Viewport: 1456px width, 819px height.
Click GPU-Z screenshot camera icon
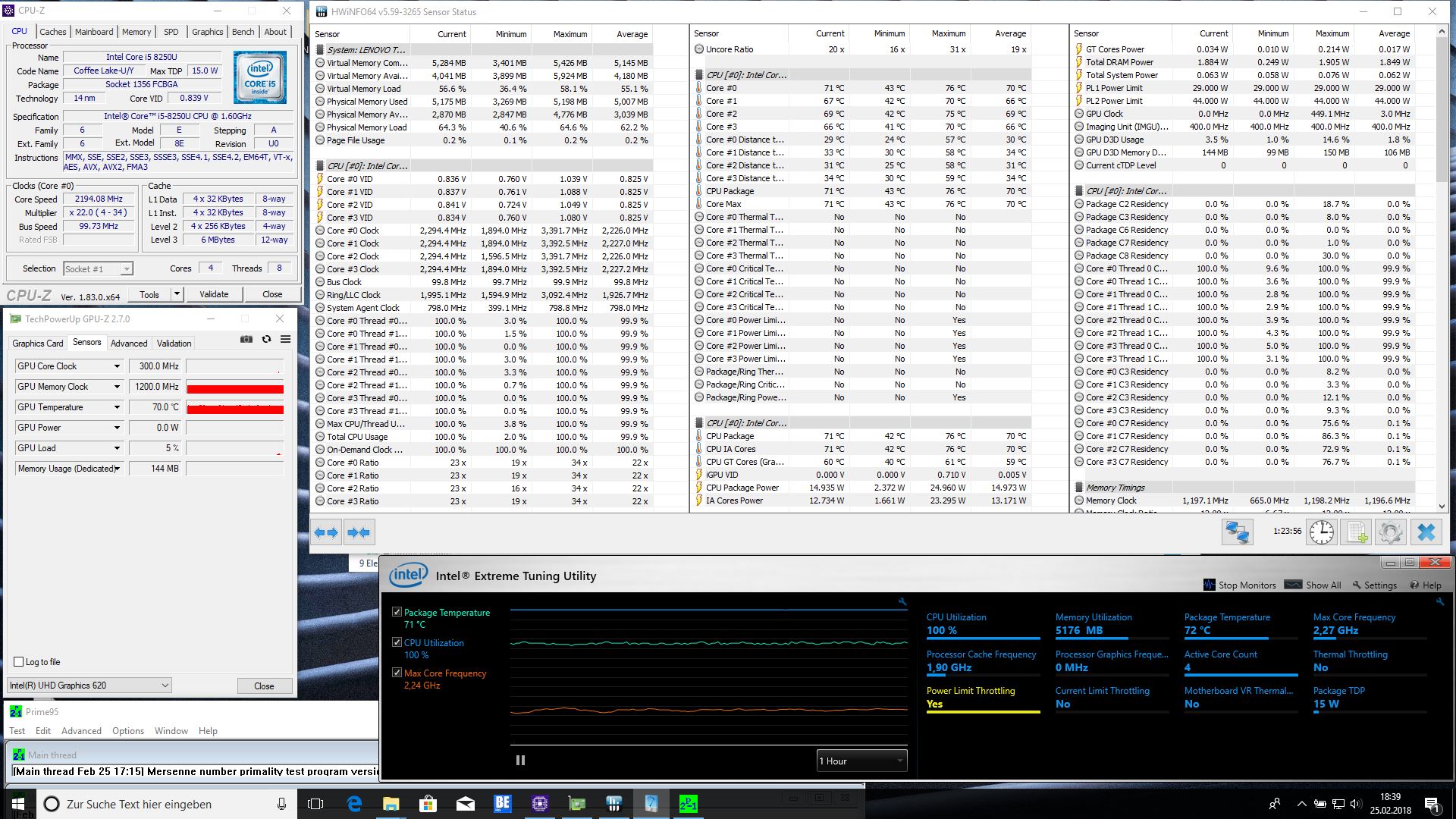(246, 339)
